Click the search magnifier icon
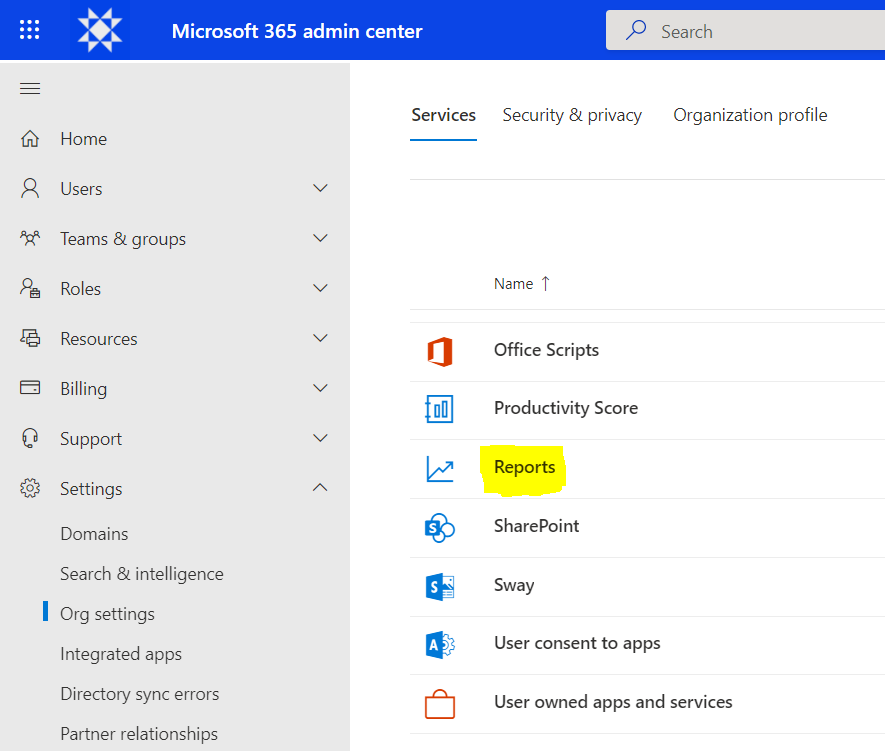 point(636,30)
